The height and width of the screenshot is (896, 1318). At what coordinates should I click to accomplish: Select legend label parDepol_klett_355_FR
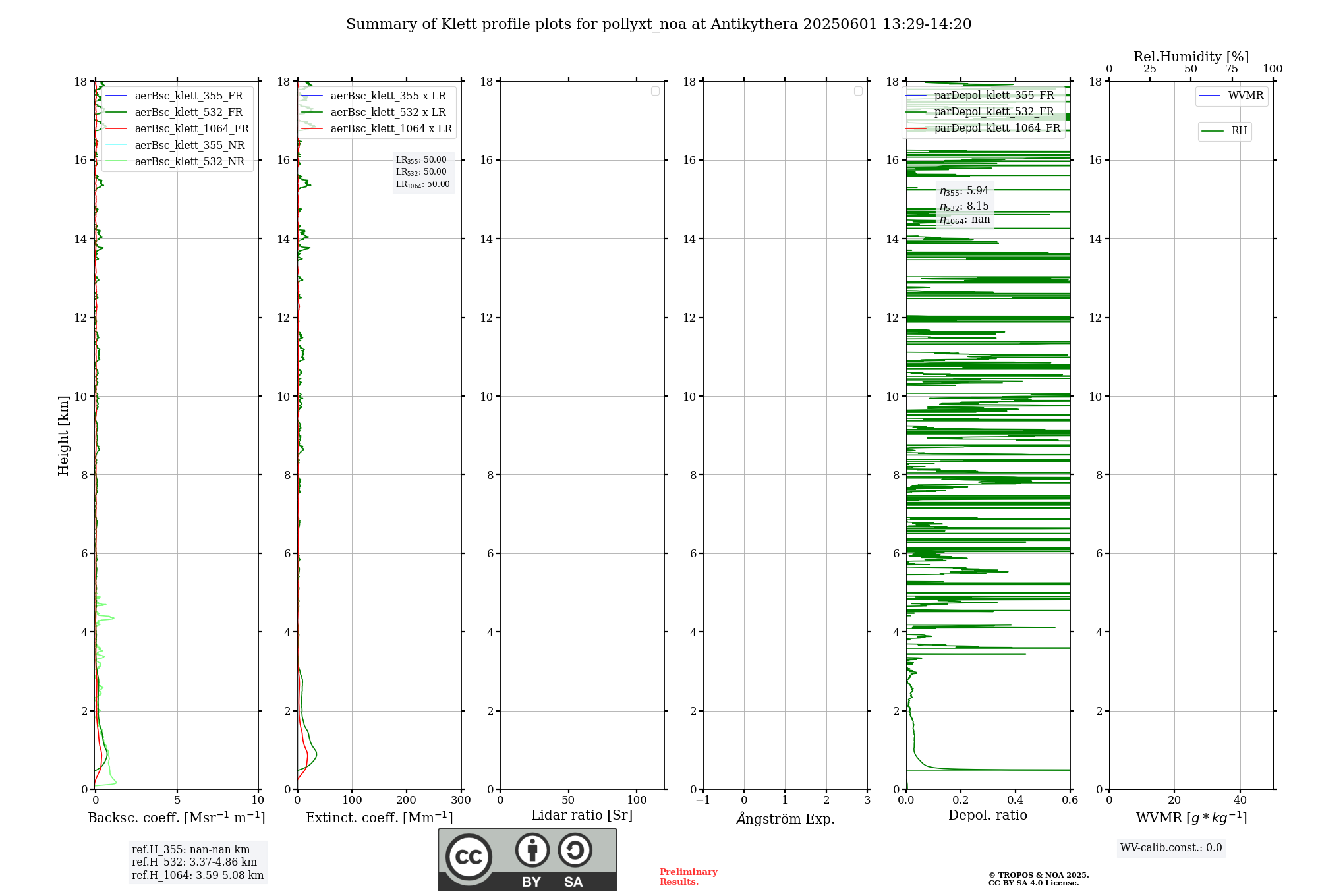tap(994, 95)
